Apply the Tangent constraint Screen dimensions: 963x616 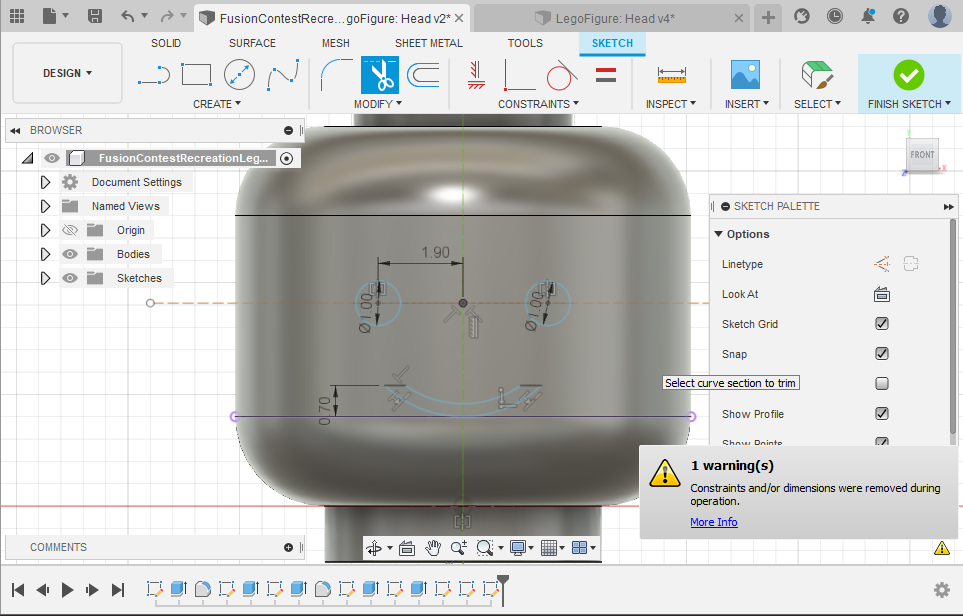562,75
